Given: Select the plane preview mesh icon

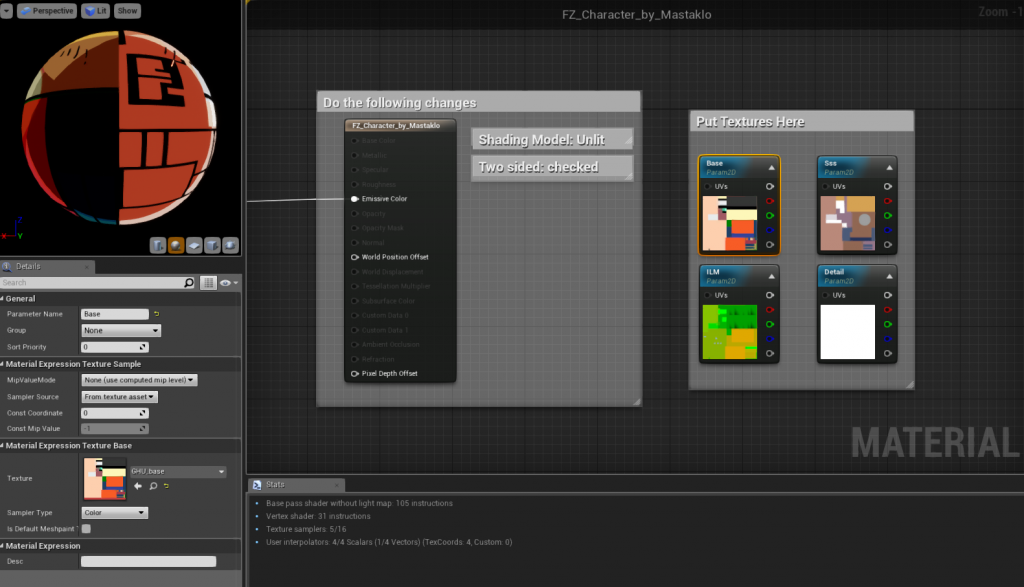Looking at the screenshot, I should (x=194, y=245).
